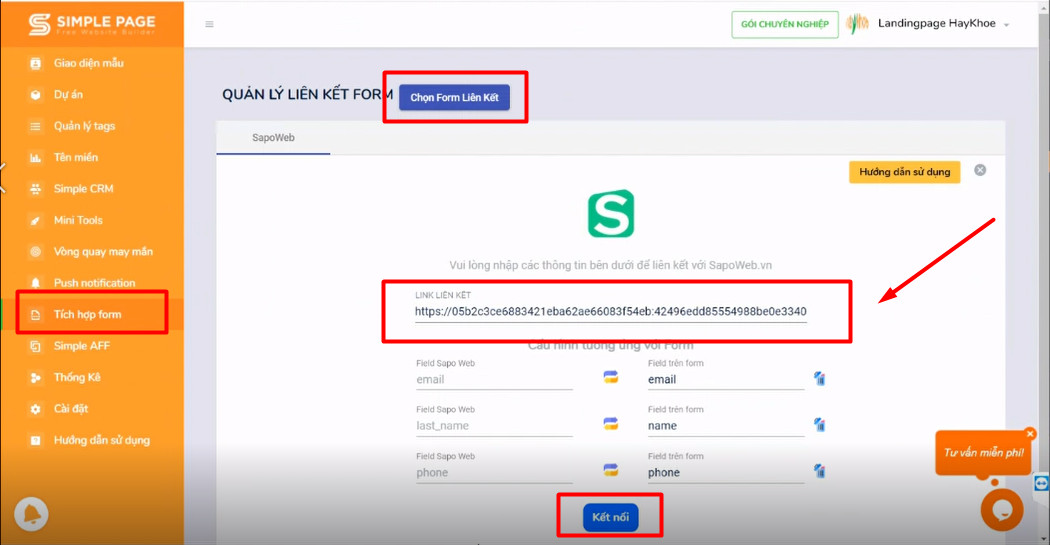The image size is (1050, 545).
Task: Click the Field trên form name input
Action: (x=726, y=426)
